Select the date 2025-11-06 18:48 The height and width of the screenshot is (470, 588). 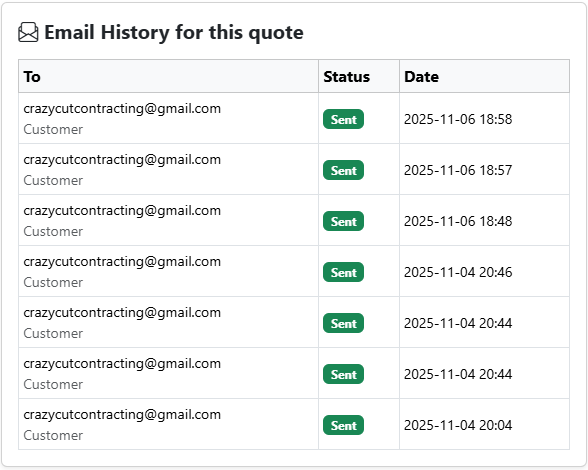pyautogui.click(x=458, y=221)
